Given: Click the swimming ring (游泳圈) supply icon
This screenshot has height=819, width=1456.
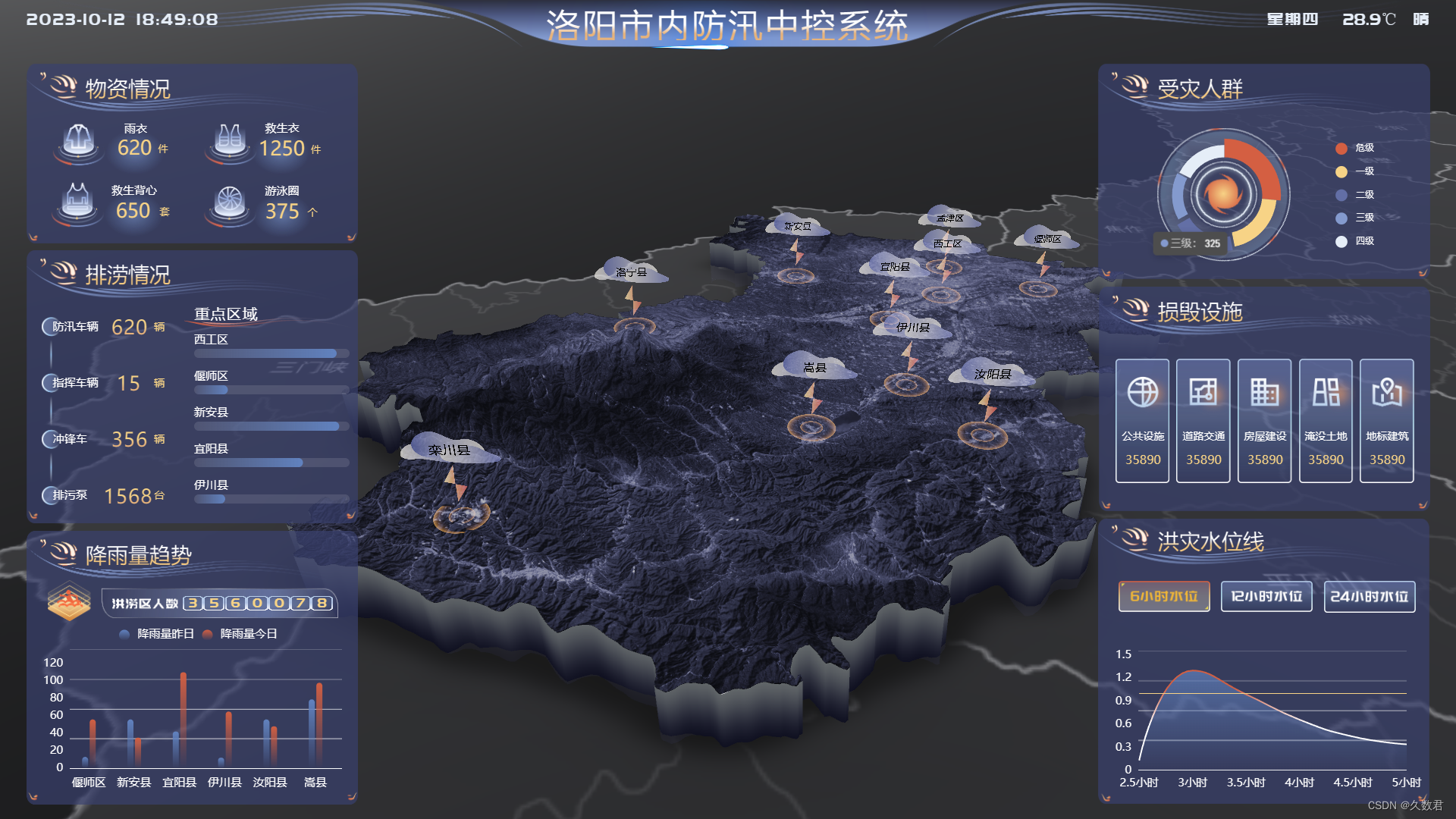Looking at the screenshot, I should tap(230, 205).
